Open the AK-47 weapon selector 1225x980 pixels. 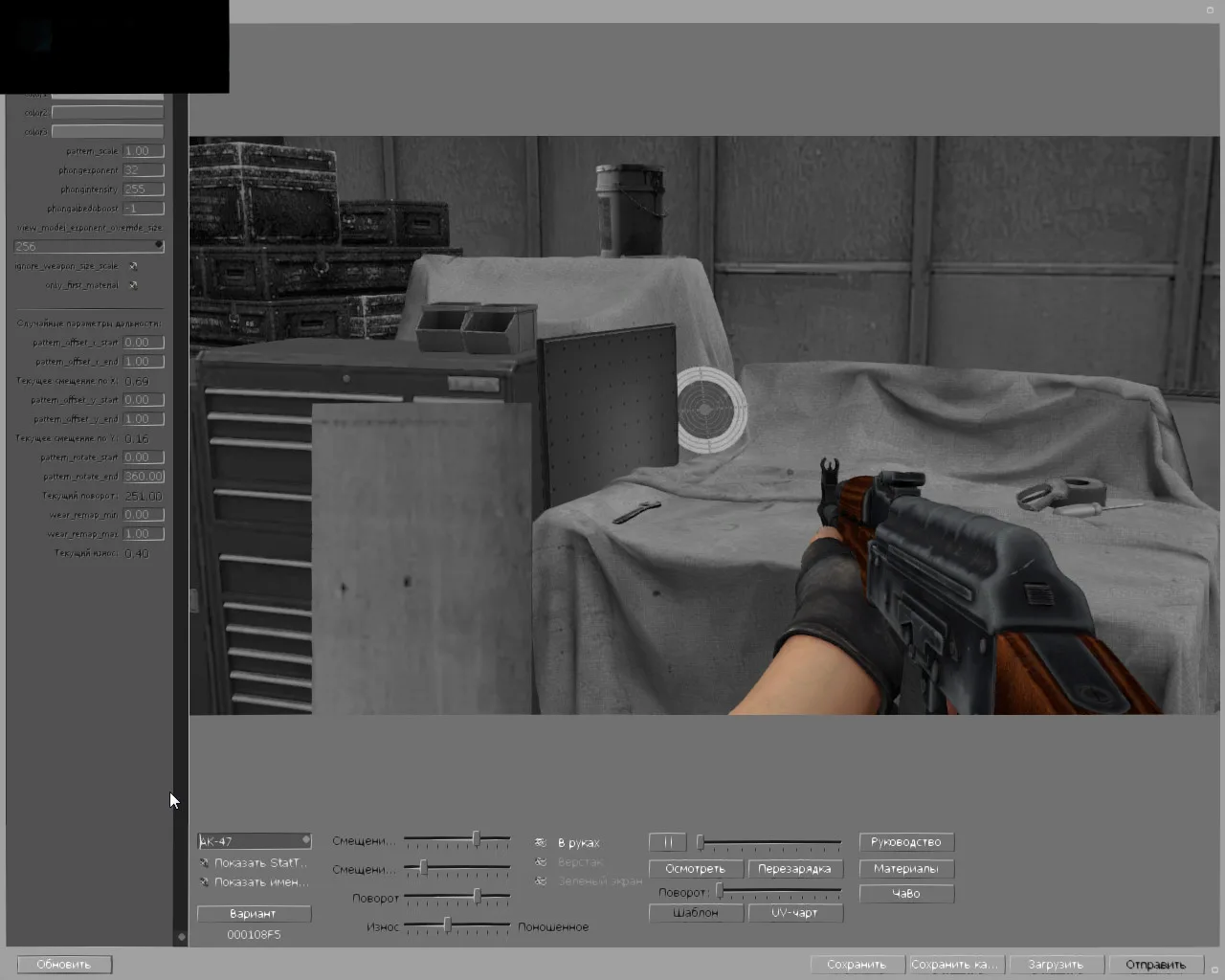[x=254, y=840]
